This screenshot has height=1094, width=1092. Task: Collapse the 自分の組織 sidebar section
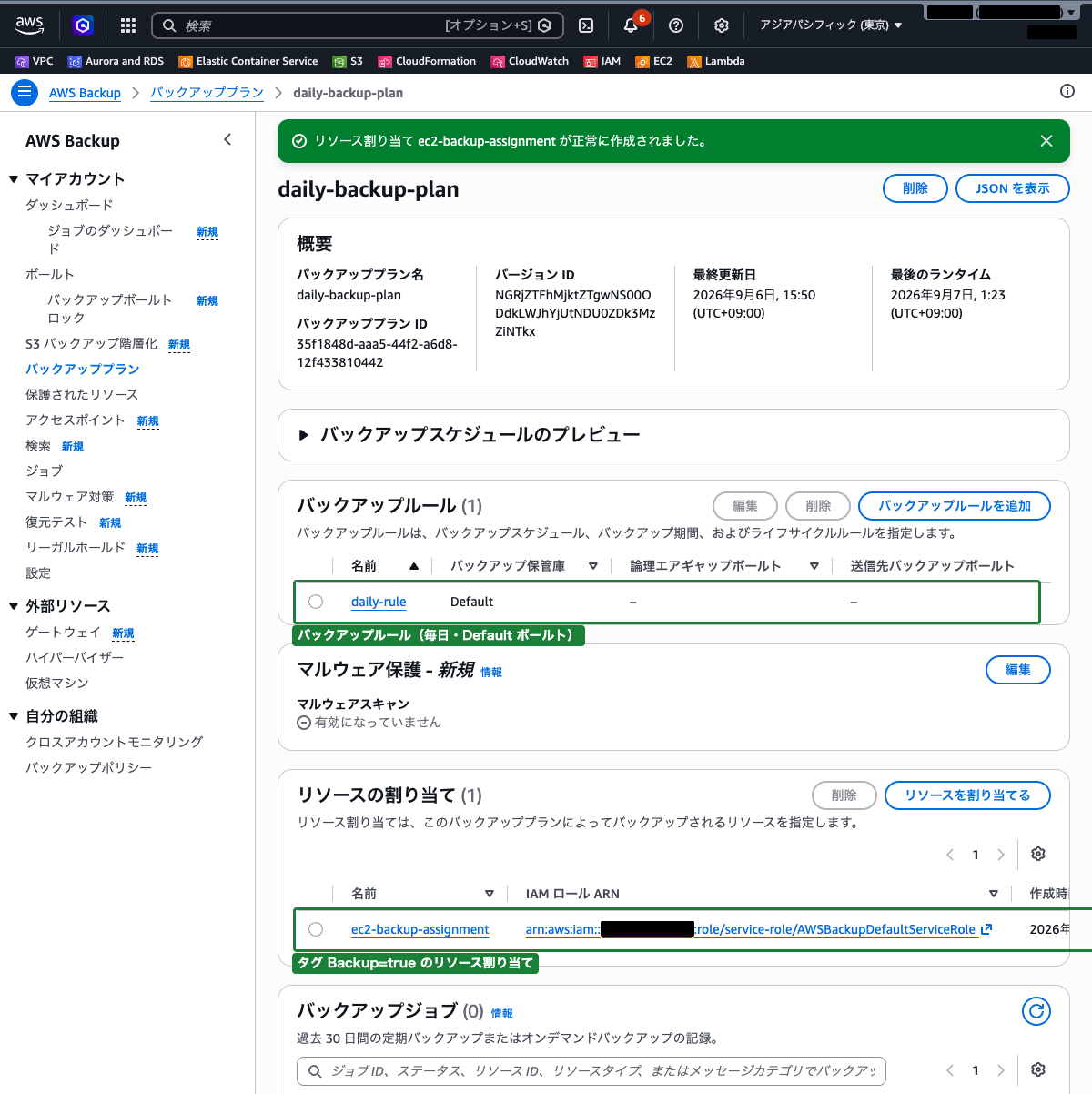click(14, 716)
